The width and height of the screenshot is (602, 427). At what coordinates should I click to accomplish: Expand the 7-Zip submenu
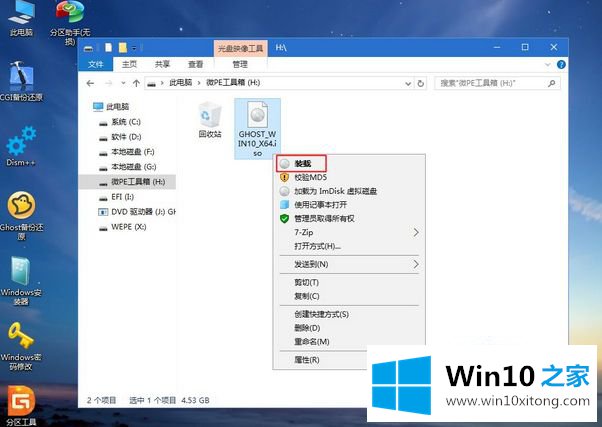coord(416,232)
